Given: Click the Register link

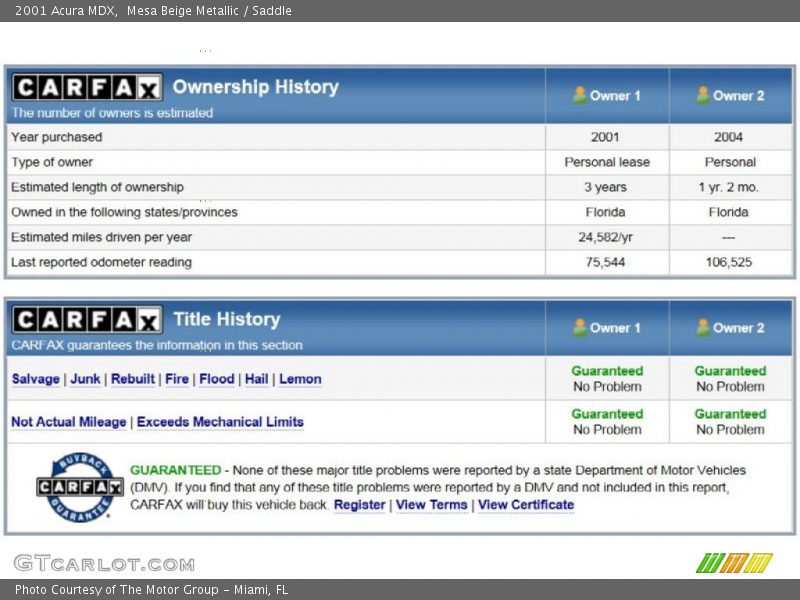Looking at the screenshot, I should [x=359, y=505].
